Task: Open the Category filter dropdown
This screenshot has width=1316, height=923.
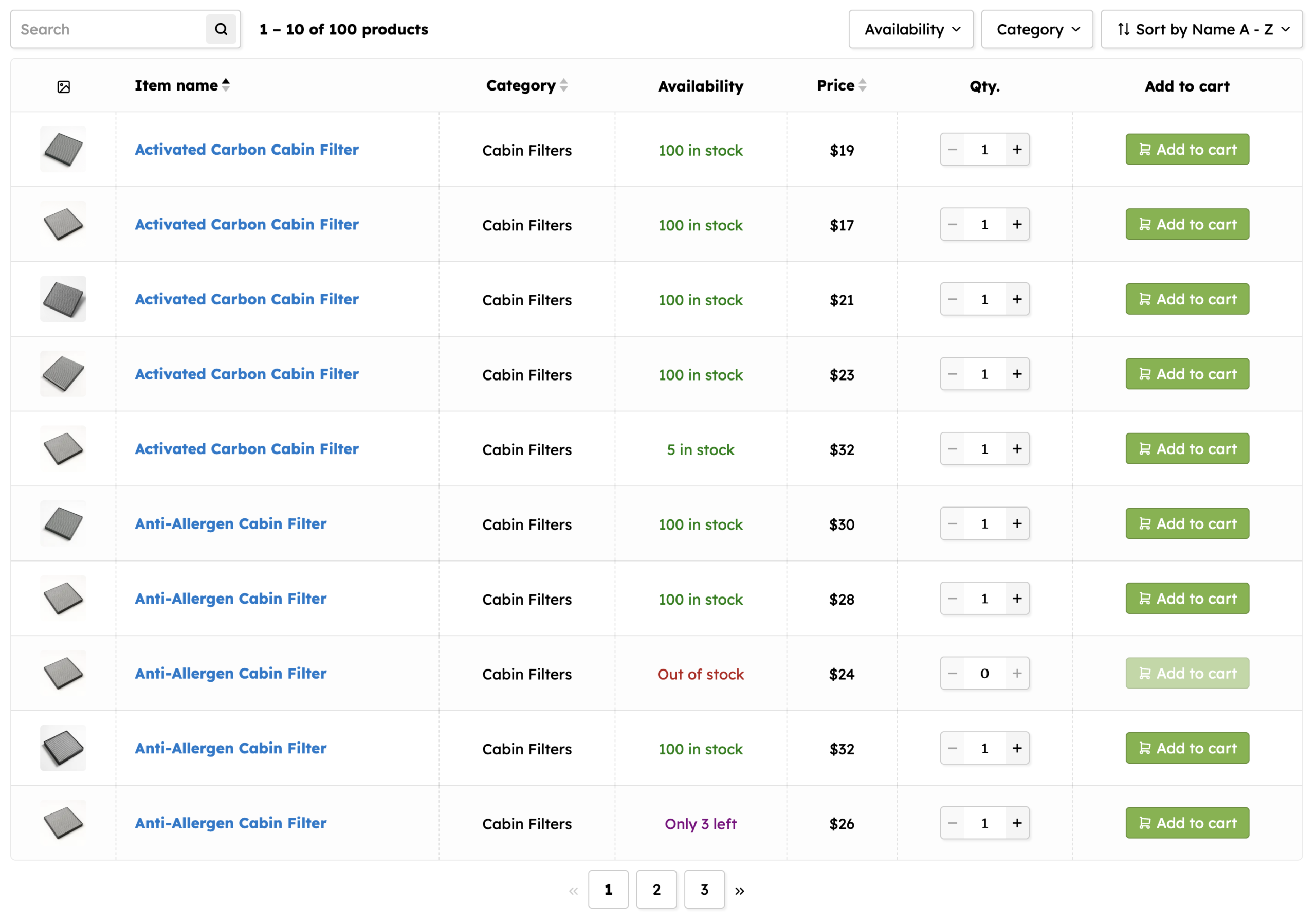Action: pyautogui.click(x=1037, y=29)
